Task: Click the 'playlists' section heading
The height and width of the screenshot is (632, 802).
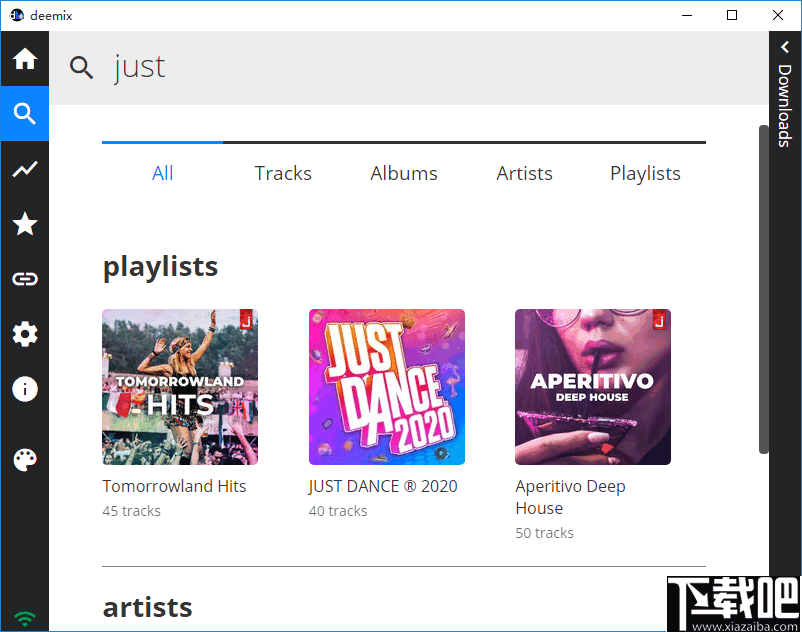Action: 160,266
